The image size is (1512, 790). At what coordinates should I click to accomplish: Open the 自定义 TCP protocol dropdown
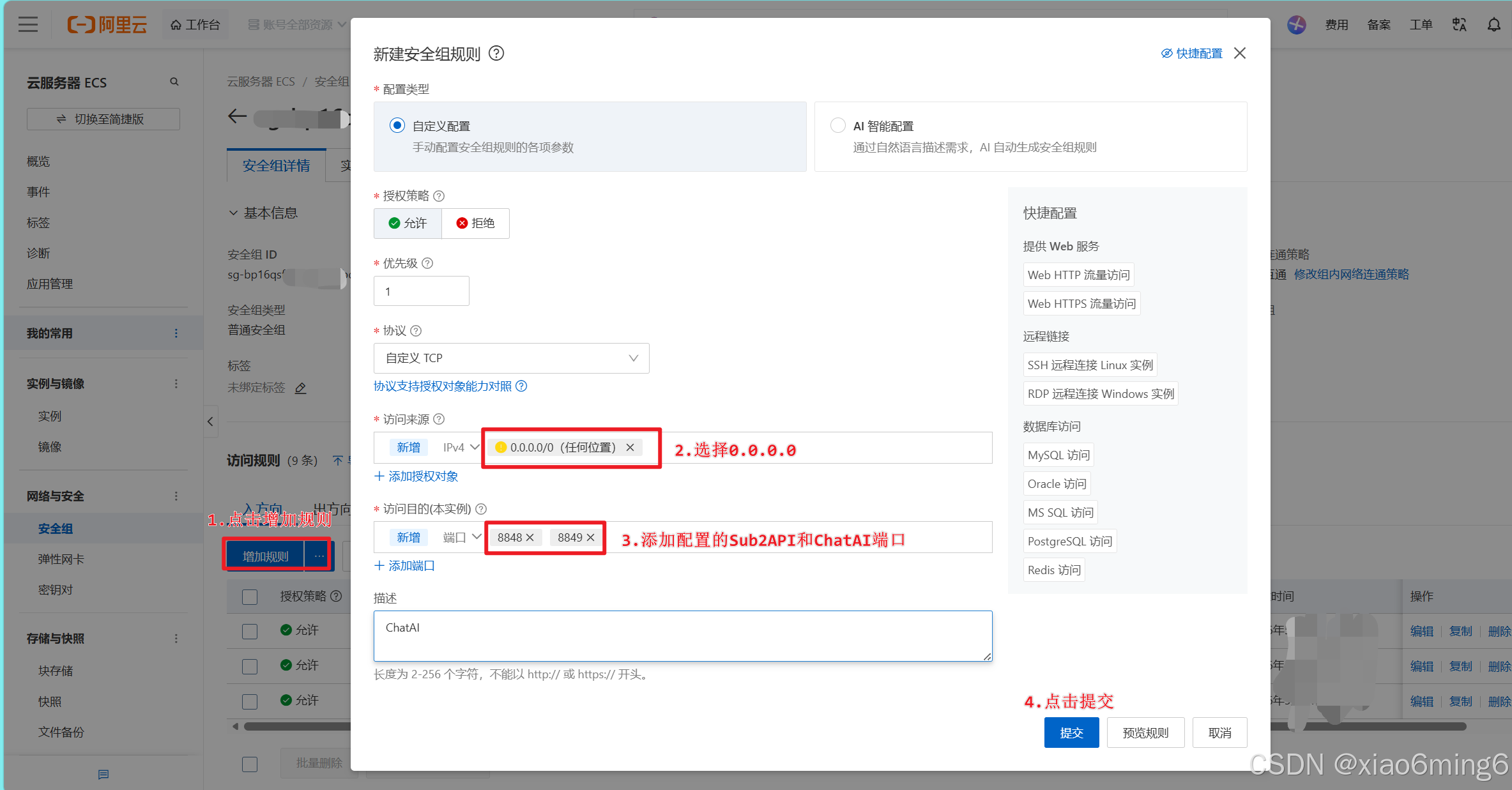pos(511,358)
